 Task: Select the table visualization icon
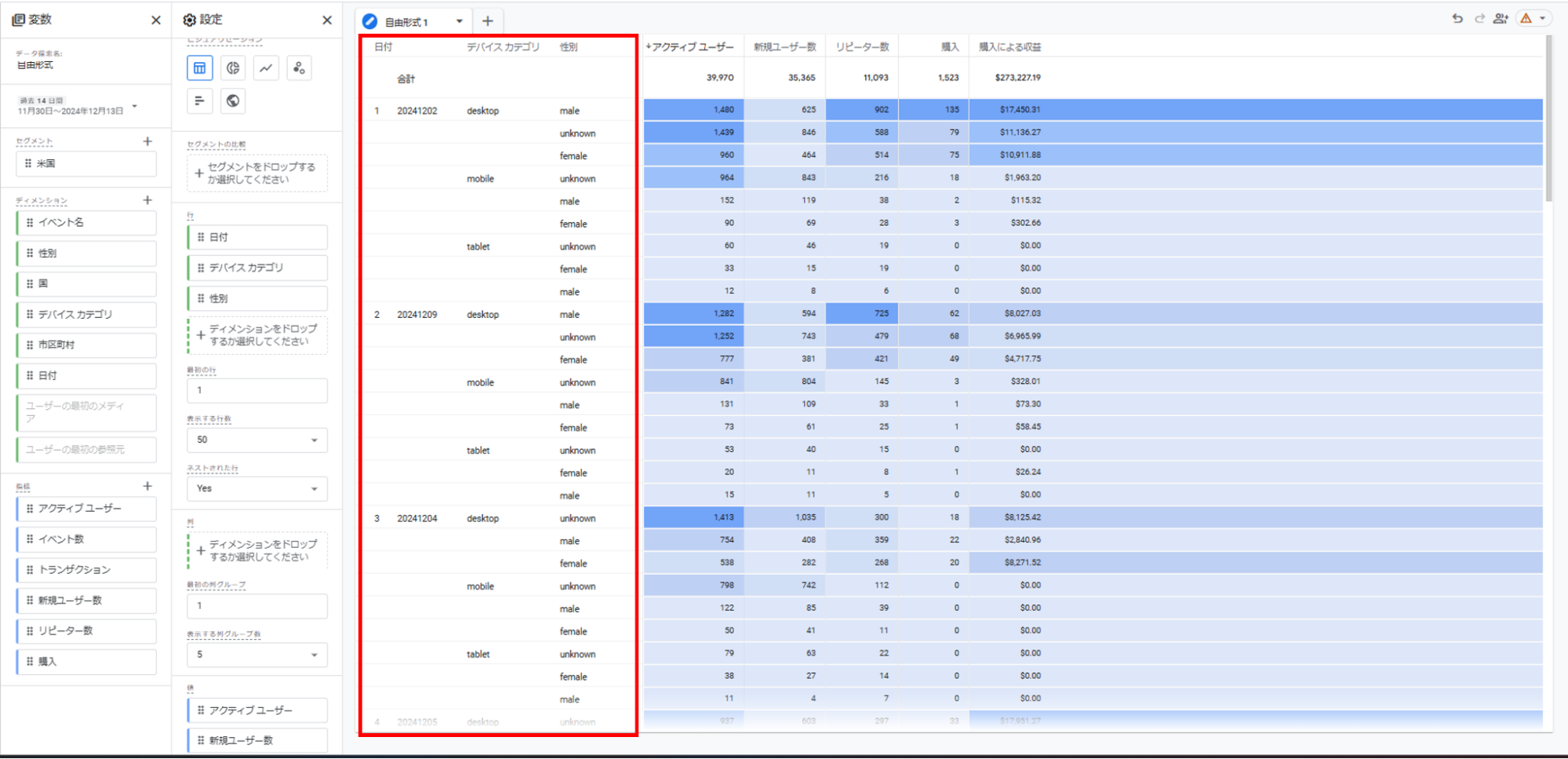(x=200, y=68)
